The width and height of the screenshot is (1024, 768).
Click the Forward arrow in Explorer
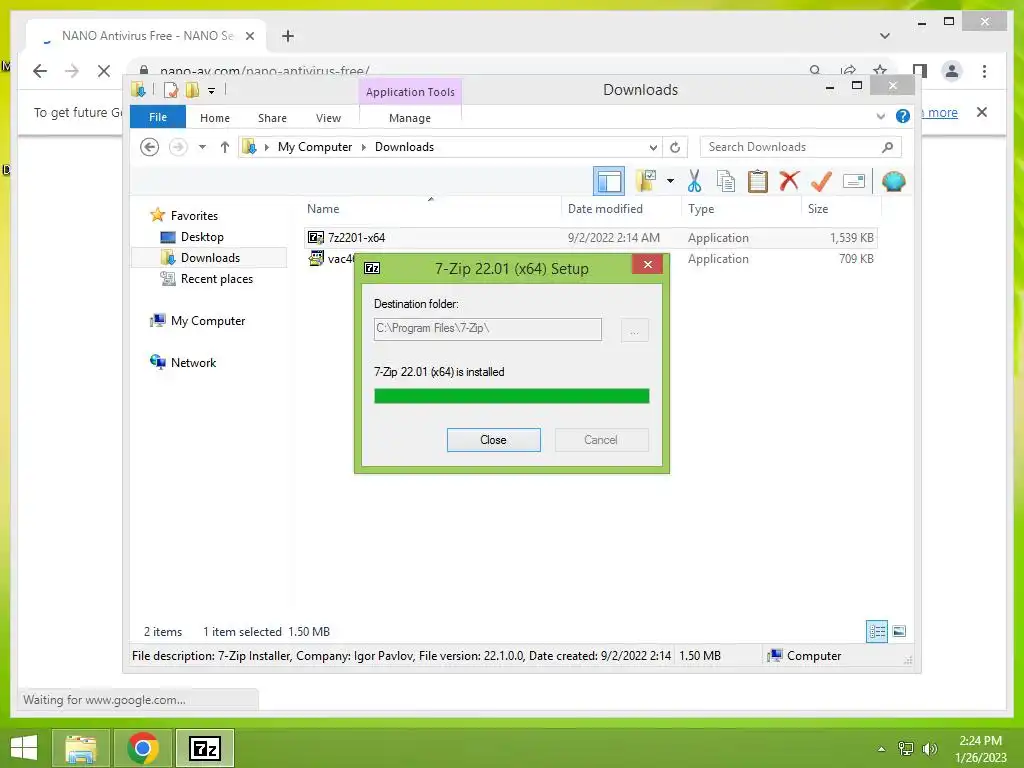pos(178,147)
